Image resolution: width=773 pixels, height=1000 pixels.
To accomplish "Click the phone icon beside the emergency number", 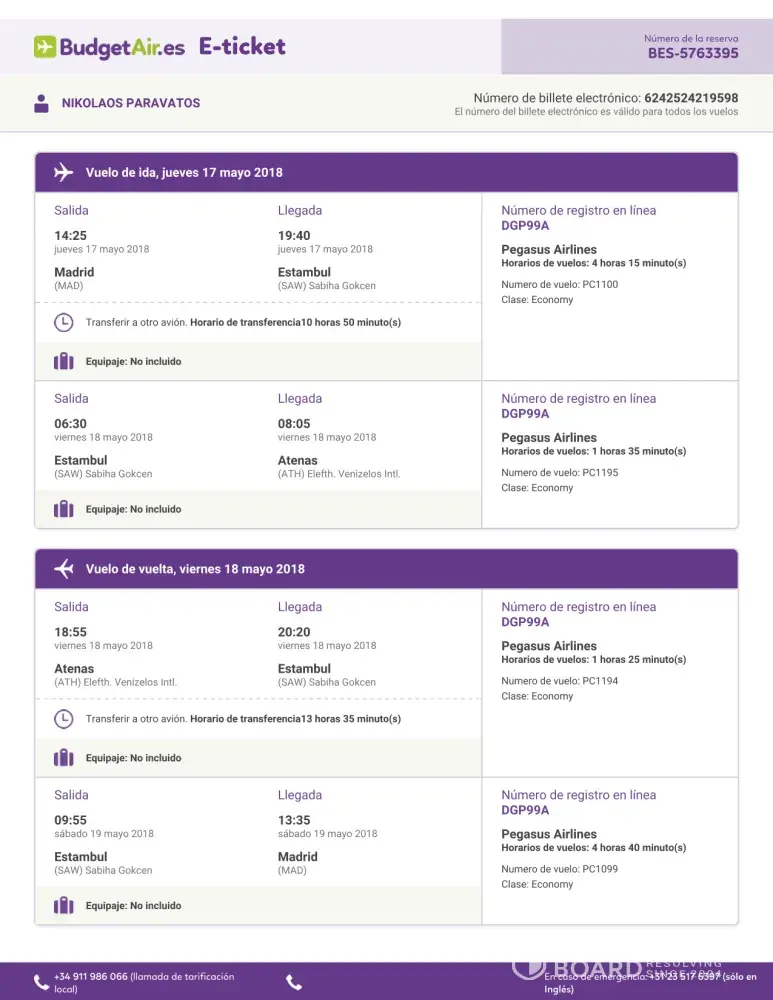I will pos(294,982).
